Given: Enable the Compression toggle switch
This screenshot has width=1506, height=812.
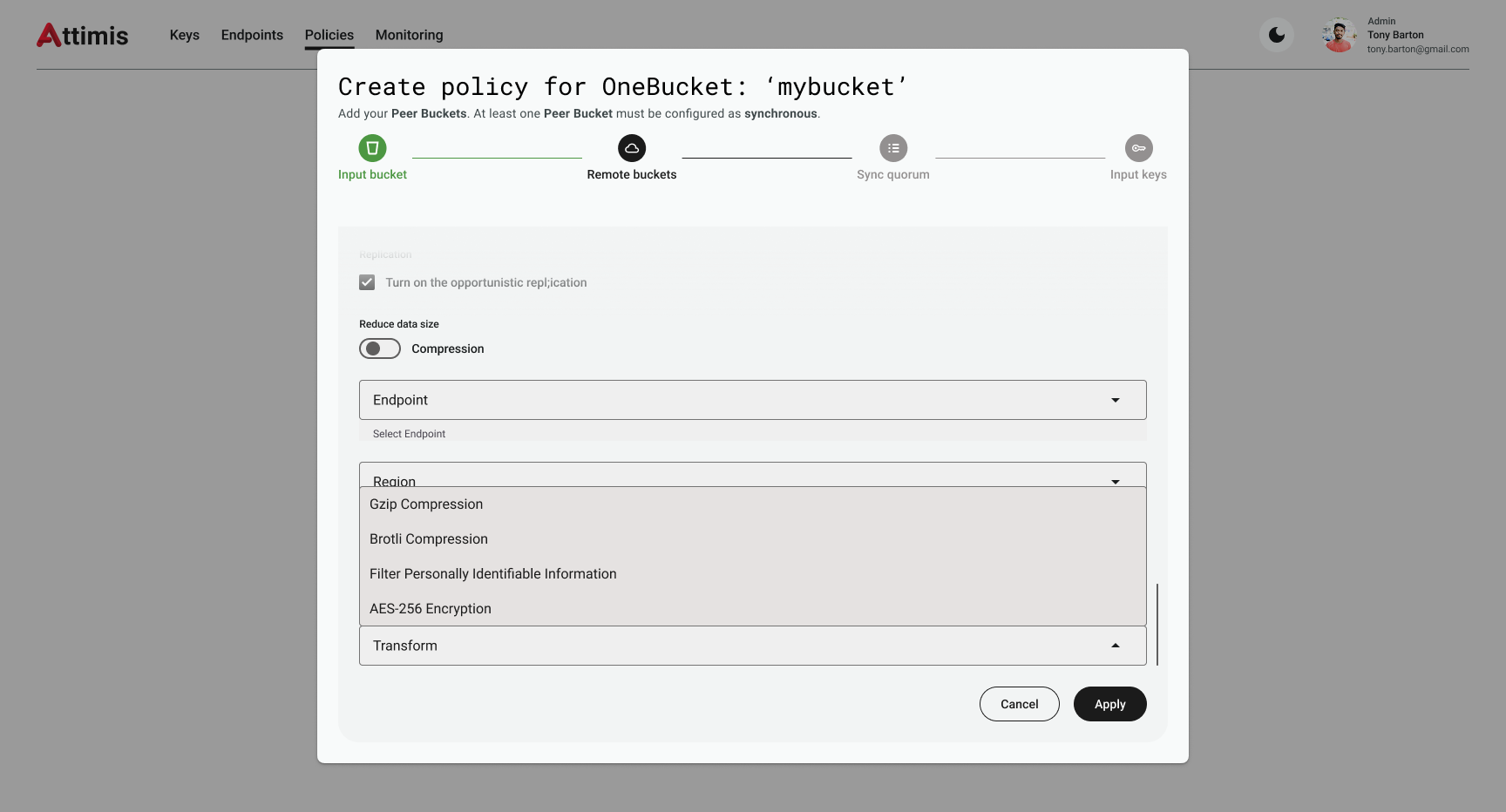Looking at the screenshot, I should coord(380,348).
